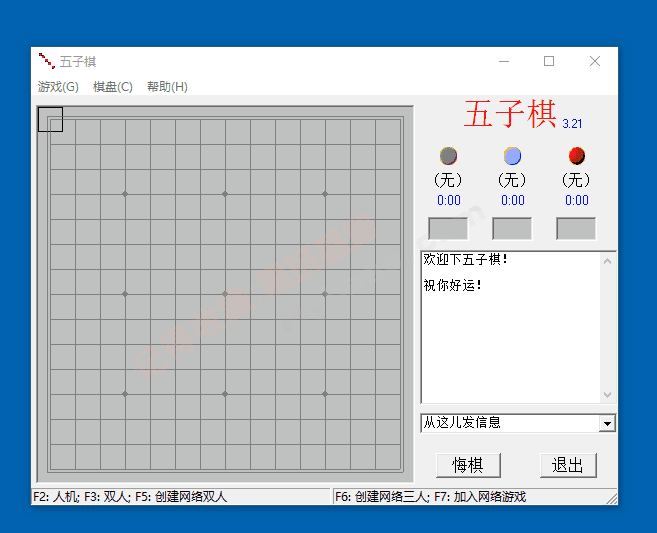Viewport: 657px width, 533px height.
Task: Click the top-left star point on the board
Action: click(x=125, y=194)
